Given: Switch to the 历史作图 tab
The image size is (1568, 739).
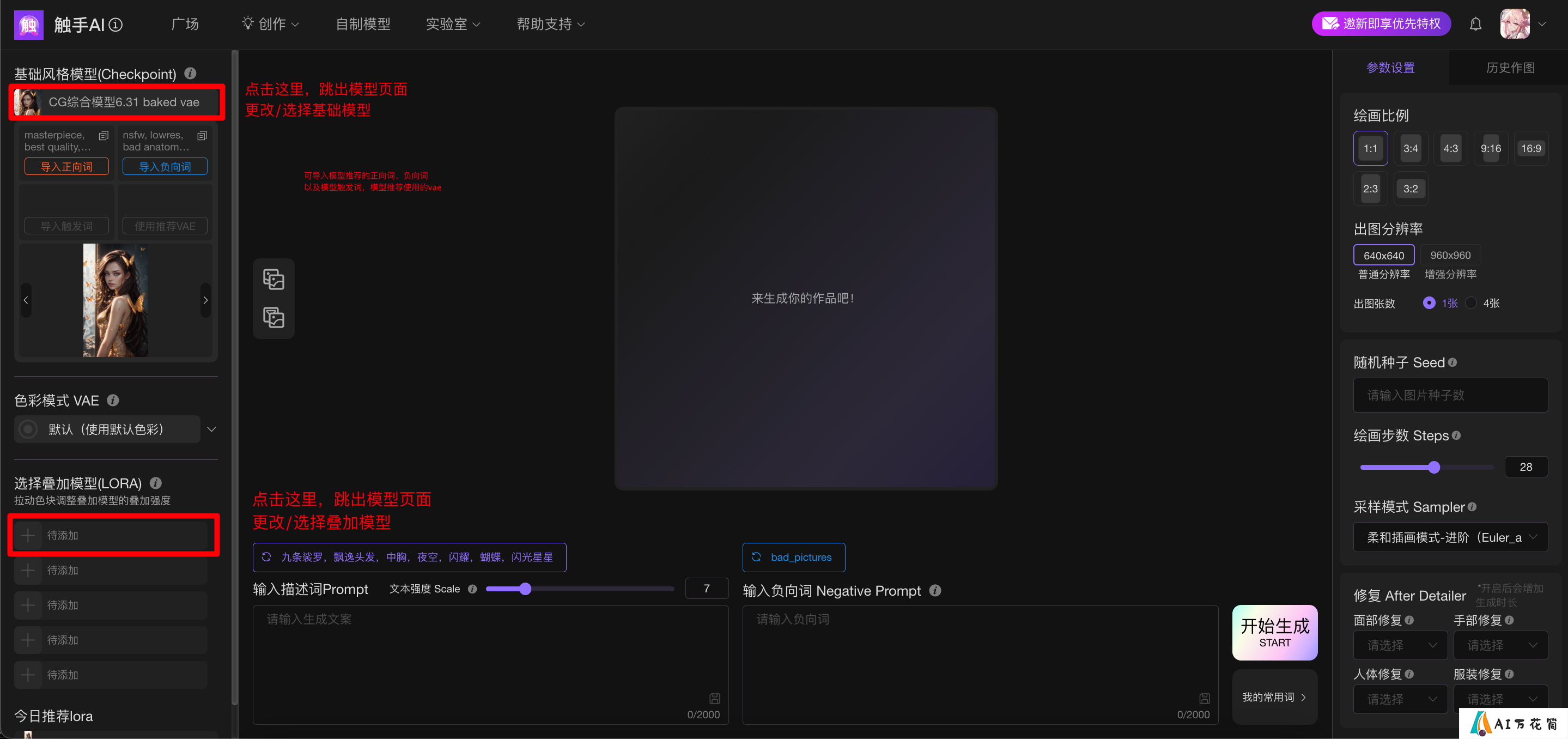Looking at the screenshot, I should pyautogui.click(x=1510, y=68).
